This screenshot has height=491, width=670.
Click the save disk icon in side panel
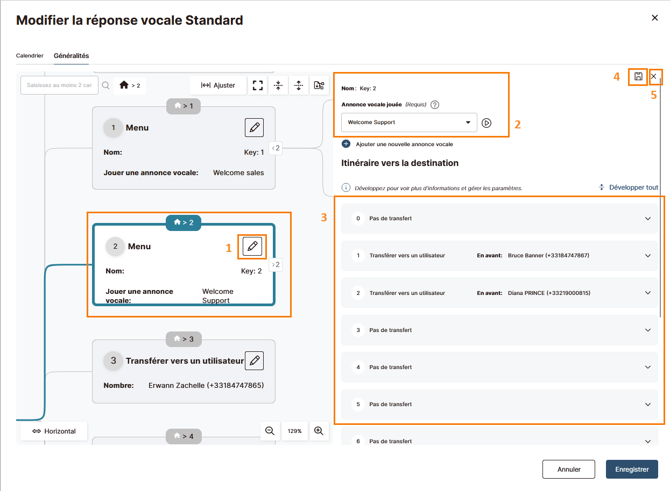pos(638,76)
